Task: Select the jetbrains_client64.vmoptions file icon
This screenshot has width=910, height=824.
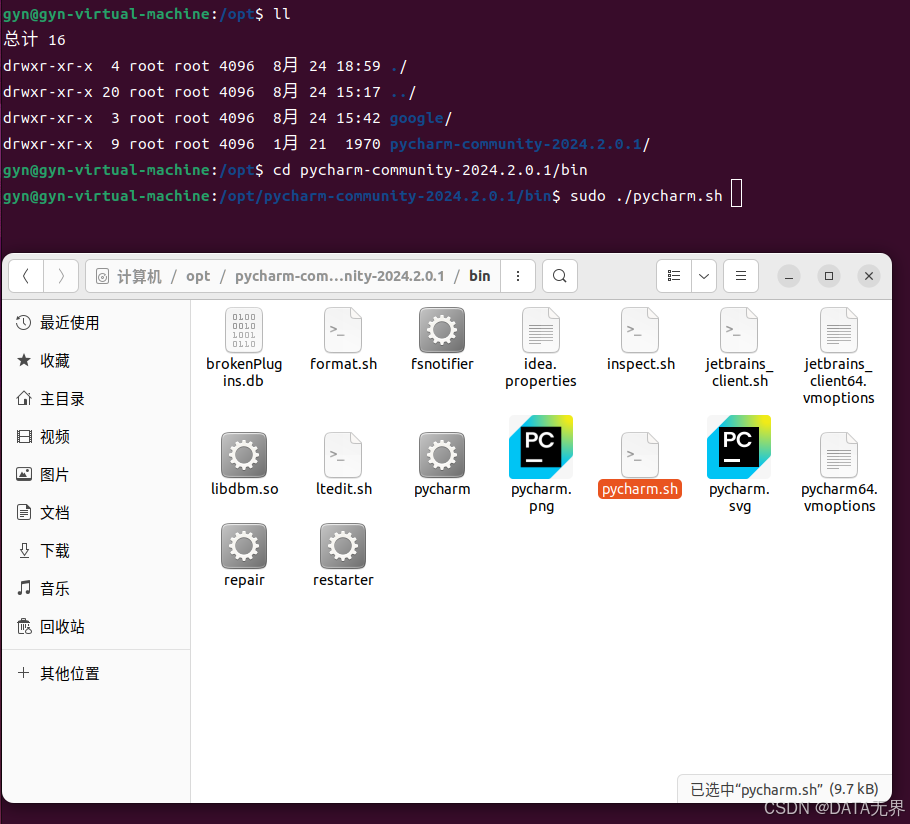Action: pos(839,330)
